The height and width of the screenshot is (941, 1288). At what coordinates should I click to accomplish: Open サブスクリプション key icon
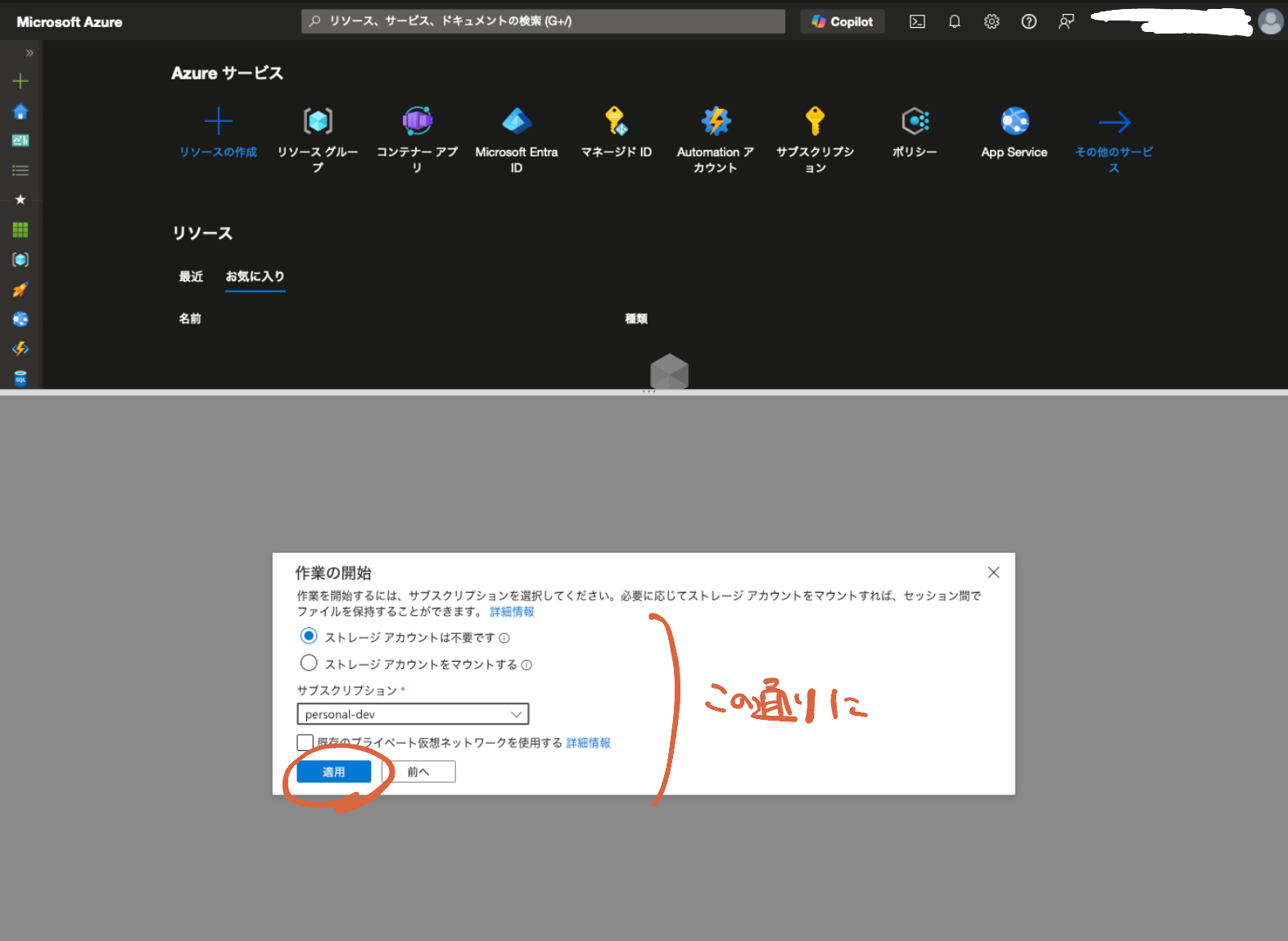(816, 122)
